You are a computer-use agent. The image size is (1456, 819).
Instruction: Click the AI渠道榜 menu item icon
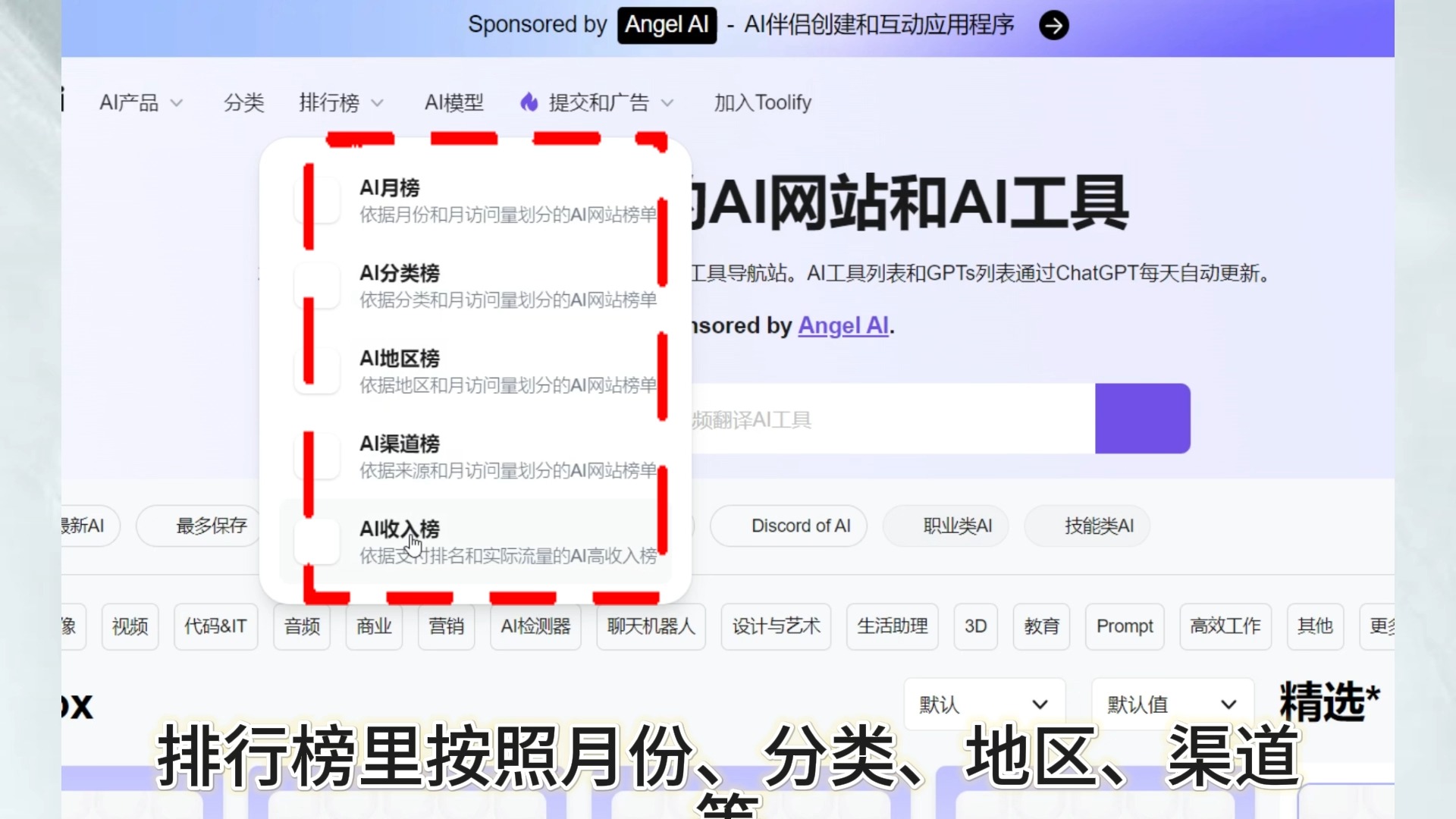point(318,457)
